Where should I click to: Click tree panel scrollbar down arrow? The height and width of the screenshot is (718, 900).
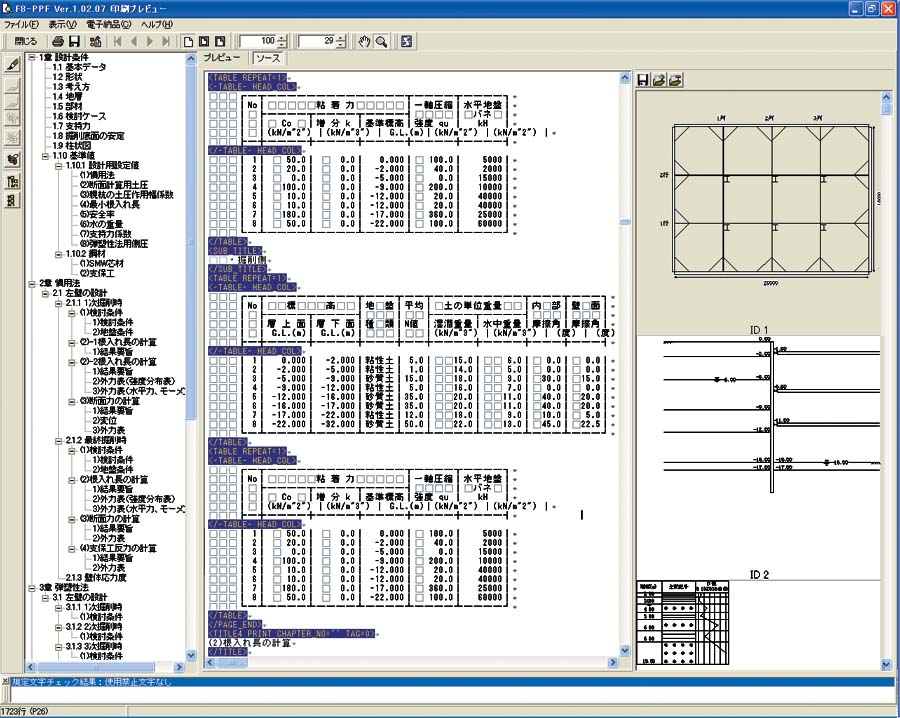[x=192, y=655]
